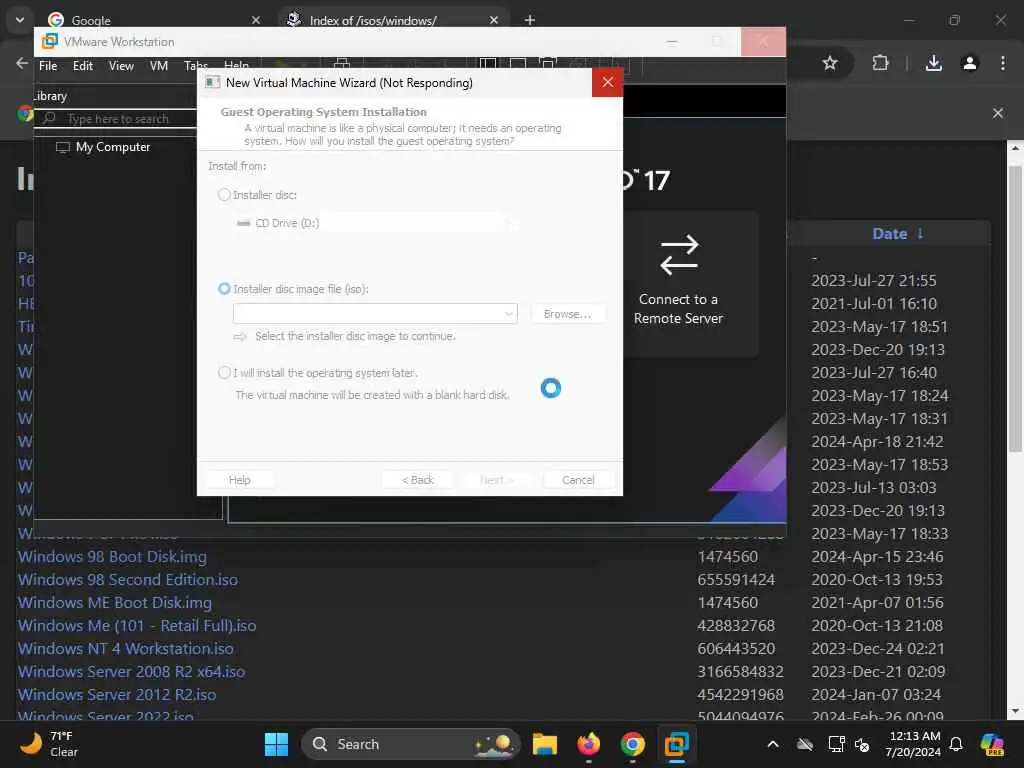Switch to Index of /isos/windows/ tab

point(392,20)
